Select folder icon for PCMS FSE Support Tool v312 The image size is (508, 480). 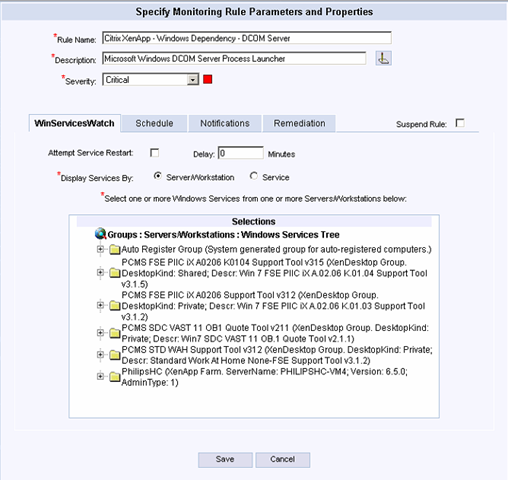(115, 306)
